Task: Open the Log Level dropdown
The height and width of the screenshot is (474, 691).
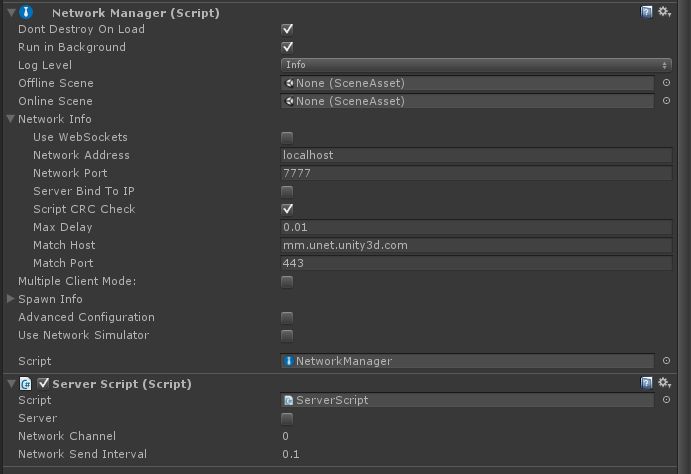Action: (476, 65)
